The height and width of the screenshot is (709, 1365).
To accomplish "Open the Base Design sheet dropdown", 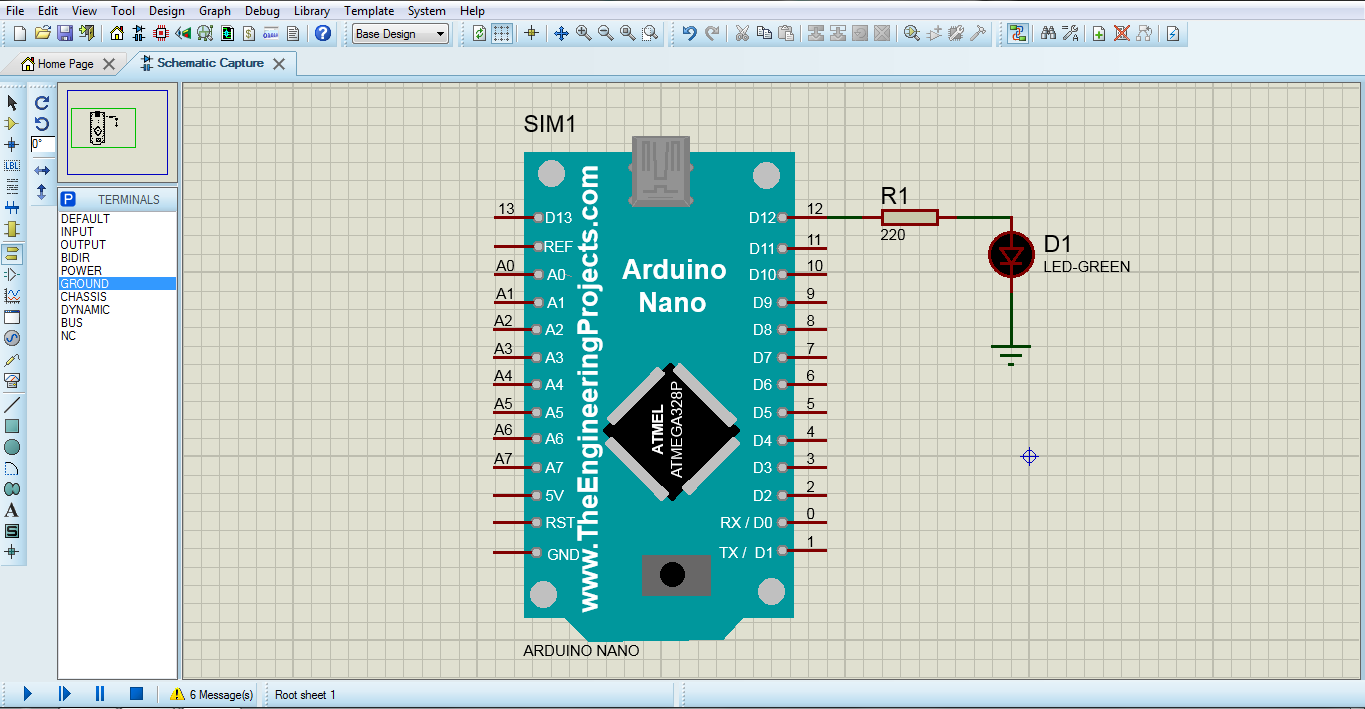I will tap(440, 33).
